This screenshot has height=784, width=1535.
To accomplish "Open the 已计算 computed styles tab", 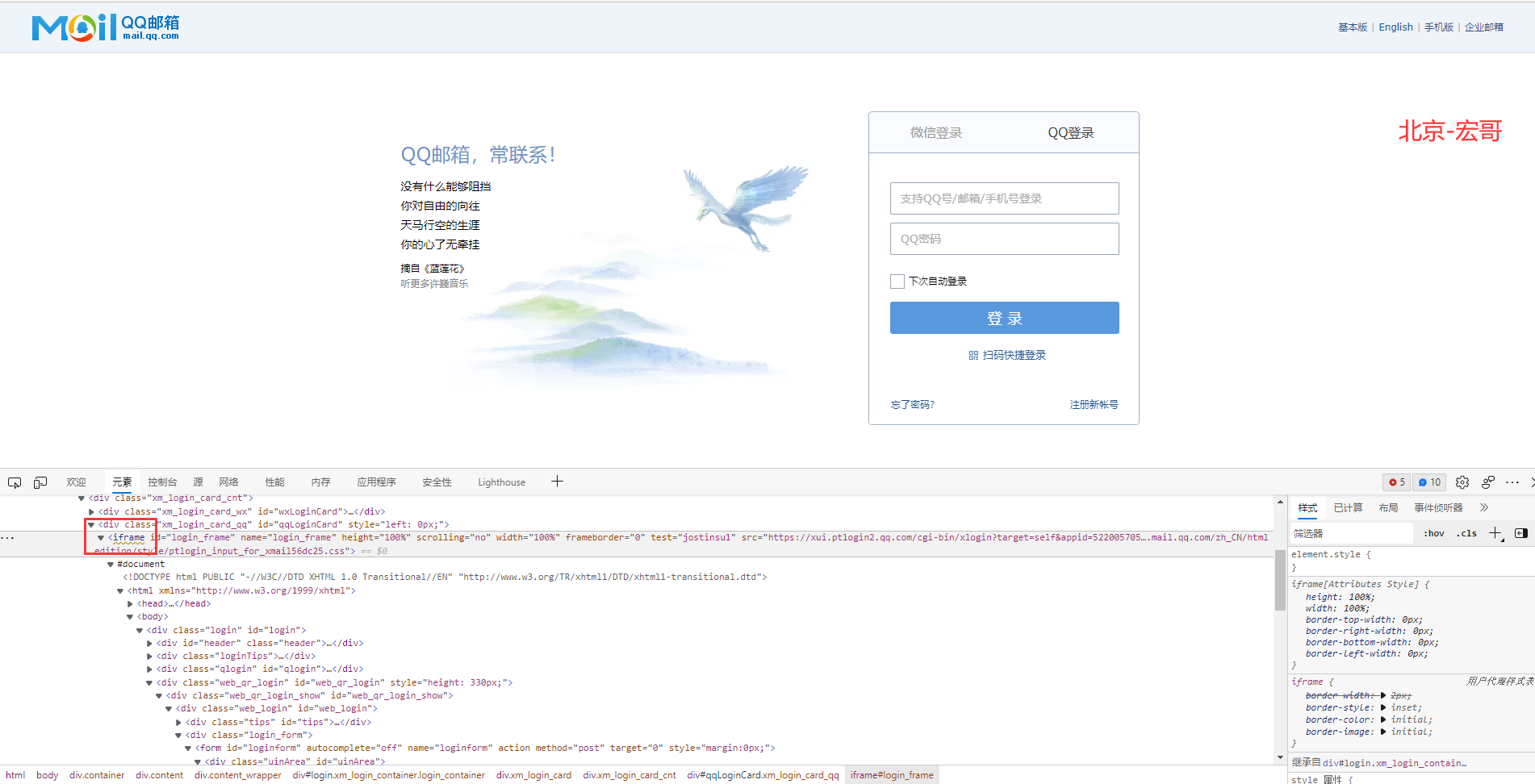I will [x=1348, y=507].
